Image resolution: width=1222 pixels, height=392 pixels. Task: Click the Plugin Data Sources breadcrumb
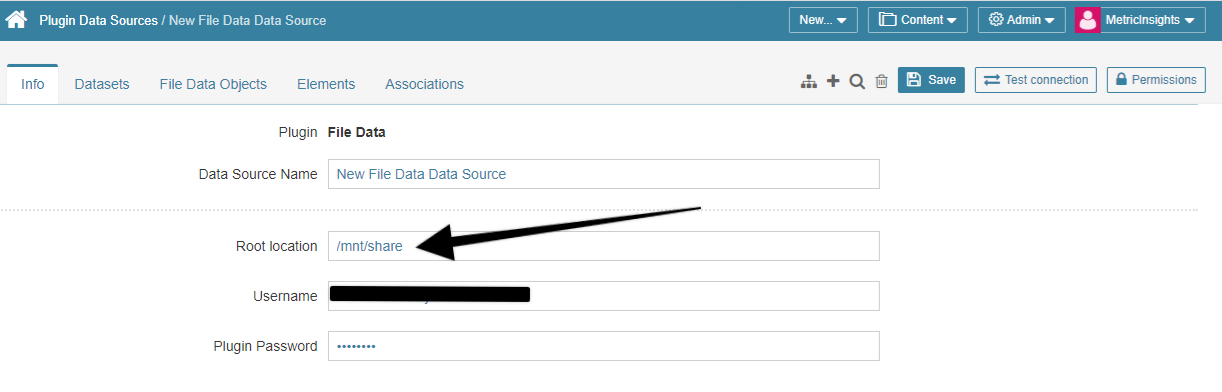[x=98, y=20]
